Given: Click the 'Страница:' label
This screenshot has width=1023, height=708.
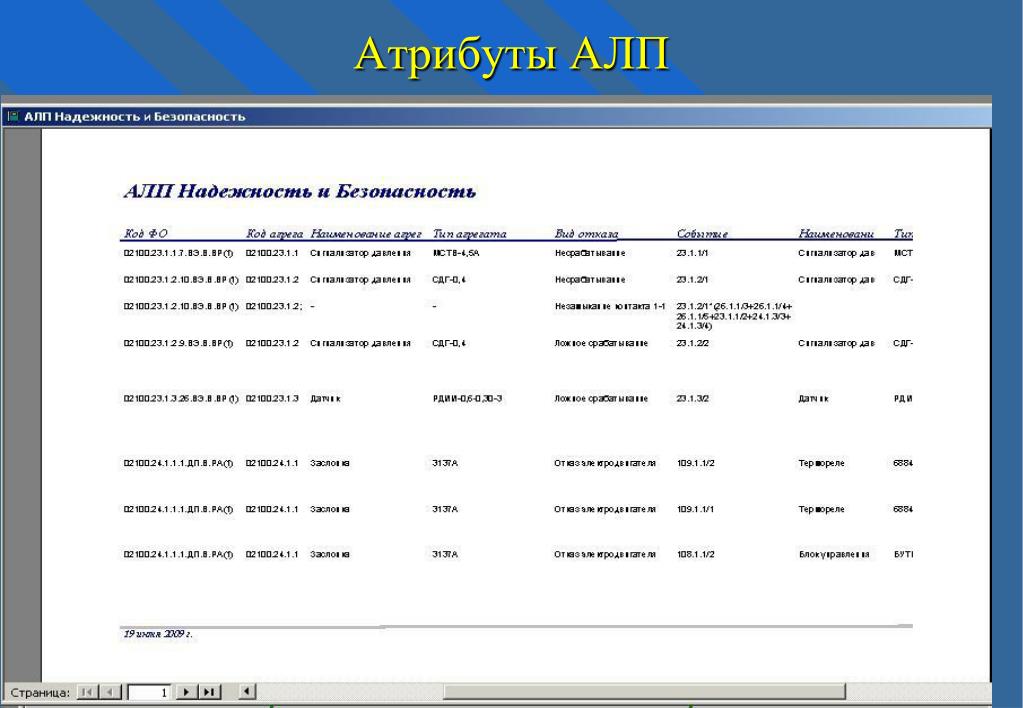Looking at the screenshot, I should [x=40, y=693].
